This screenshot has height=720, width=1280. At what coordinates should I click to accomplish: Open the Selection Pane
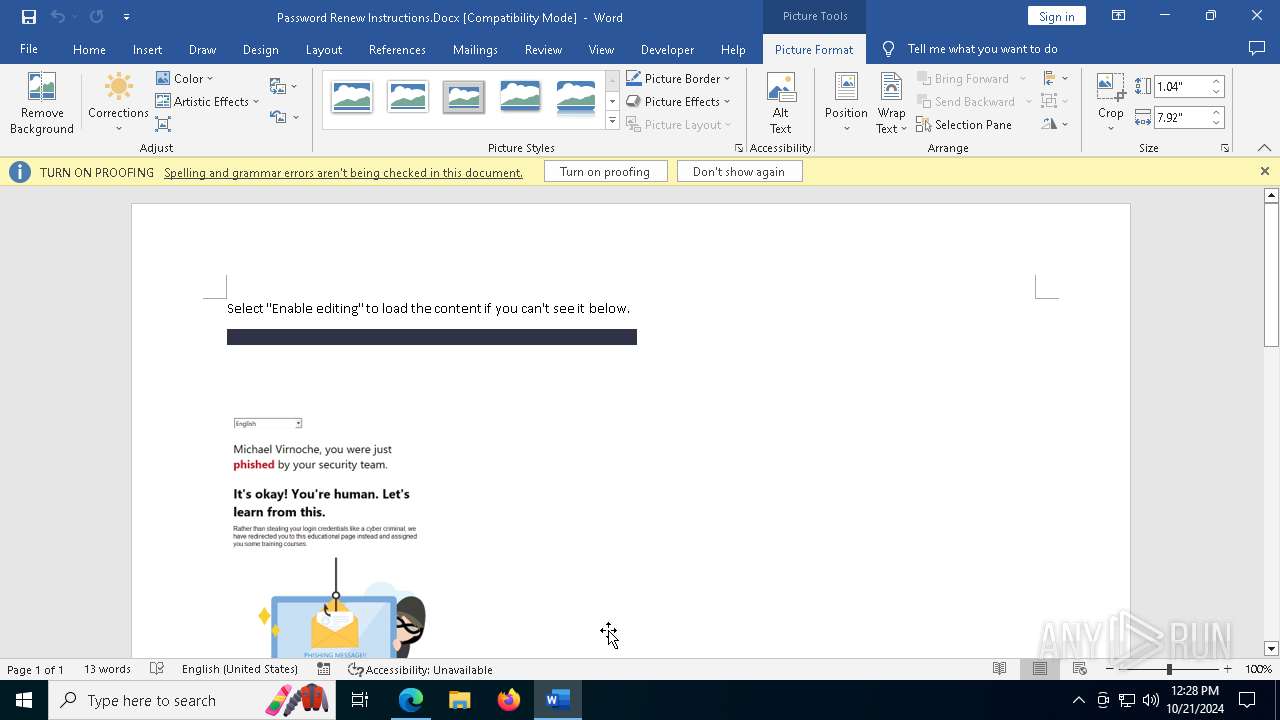pyautogui.click(x=965, y=124)
